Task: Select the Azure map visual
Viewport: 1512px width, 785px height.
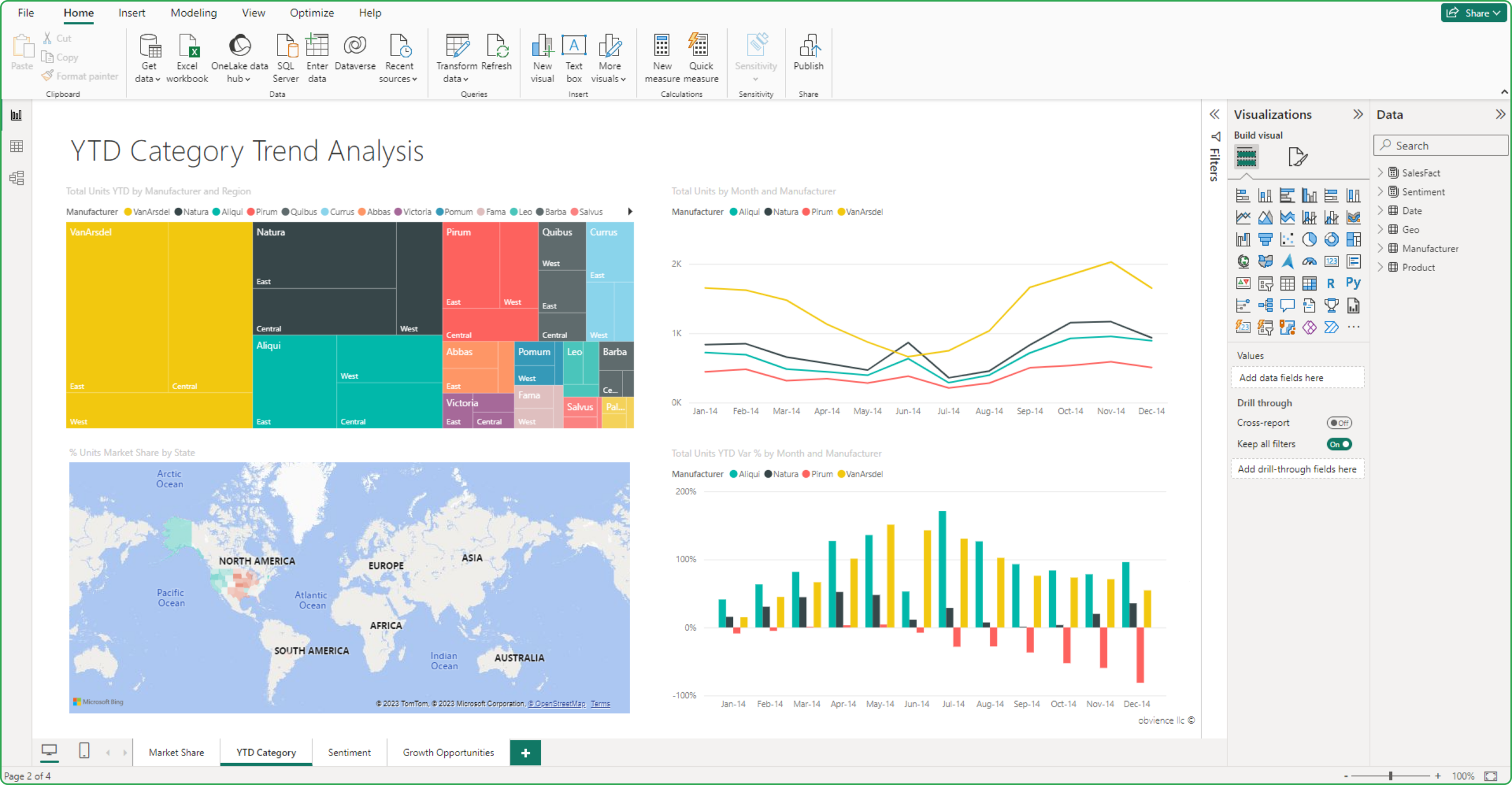Action: (1287, 261)
